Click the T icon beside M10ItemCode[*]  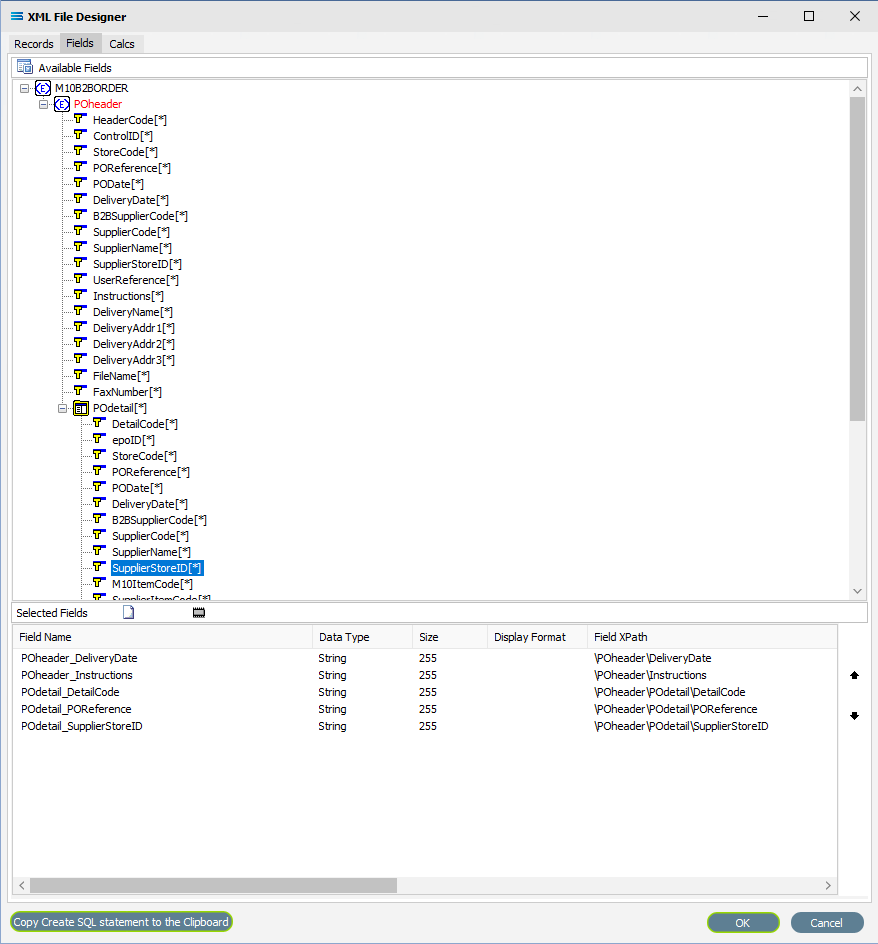tap(99, 583)
